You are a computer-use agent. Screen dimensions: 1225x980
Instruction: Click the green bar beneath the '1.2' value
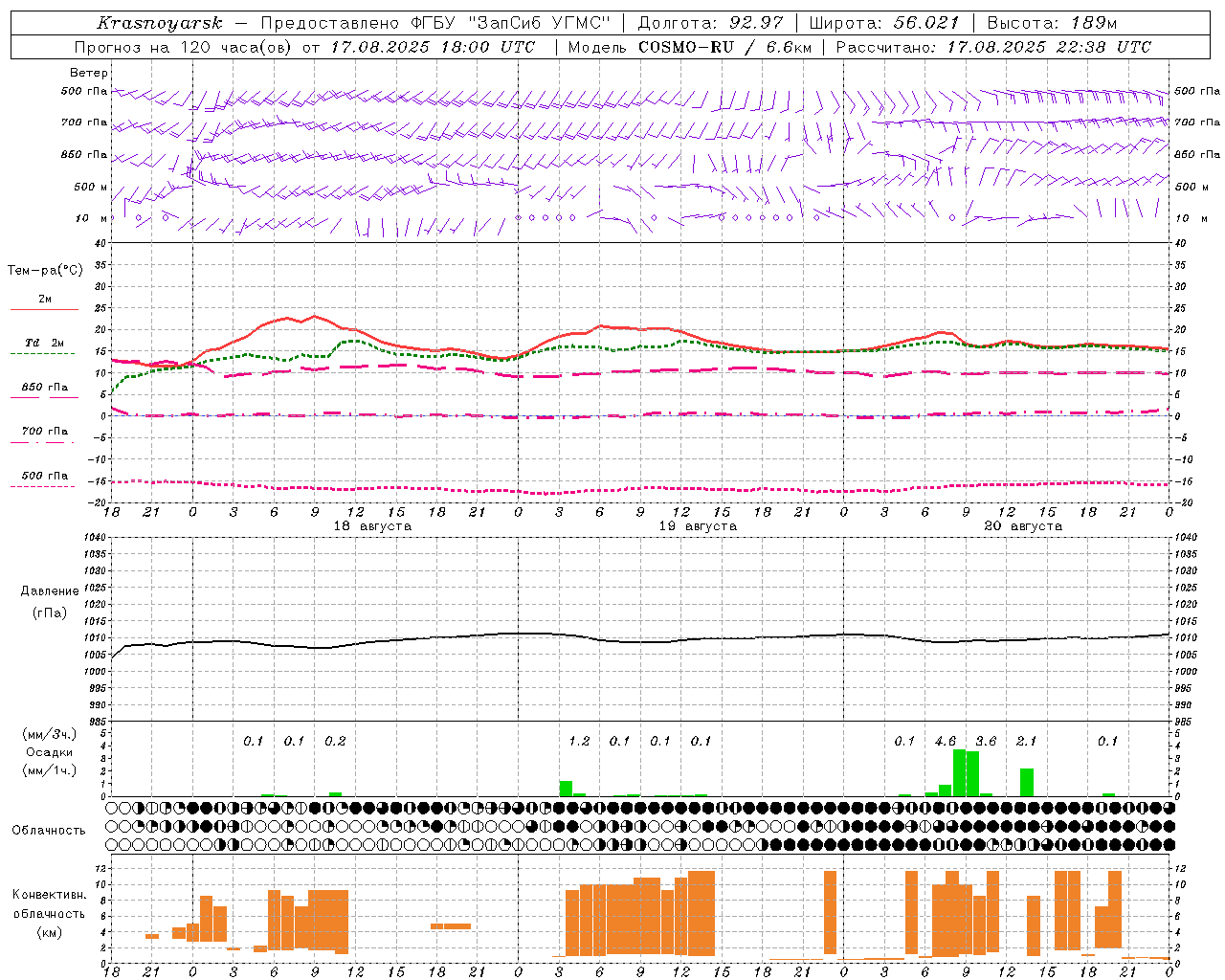(x=566, y=789)
